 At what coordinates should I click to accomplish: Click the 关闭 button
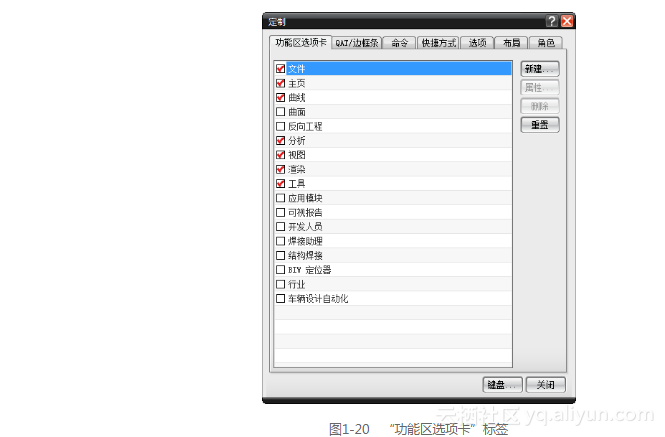(x=545, y=385)
